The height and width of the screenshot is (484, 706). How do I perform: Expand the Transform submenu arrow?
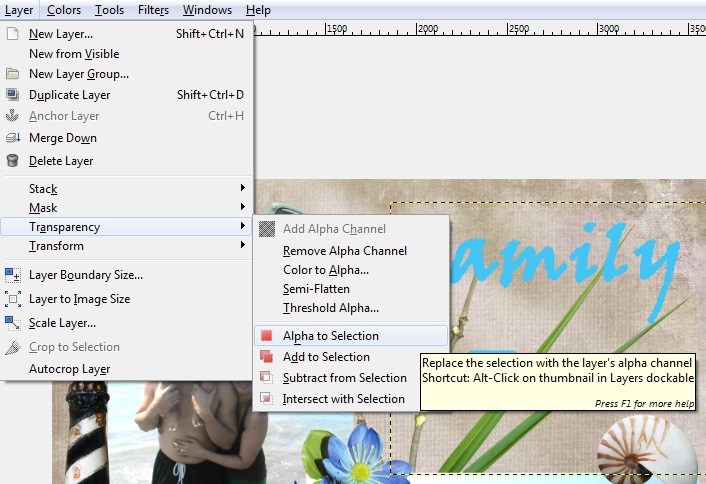[243, 244]
